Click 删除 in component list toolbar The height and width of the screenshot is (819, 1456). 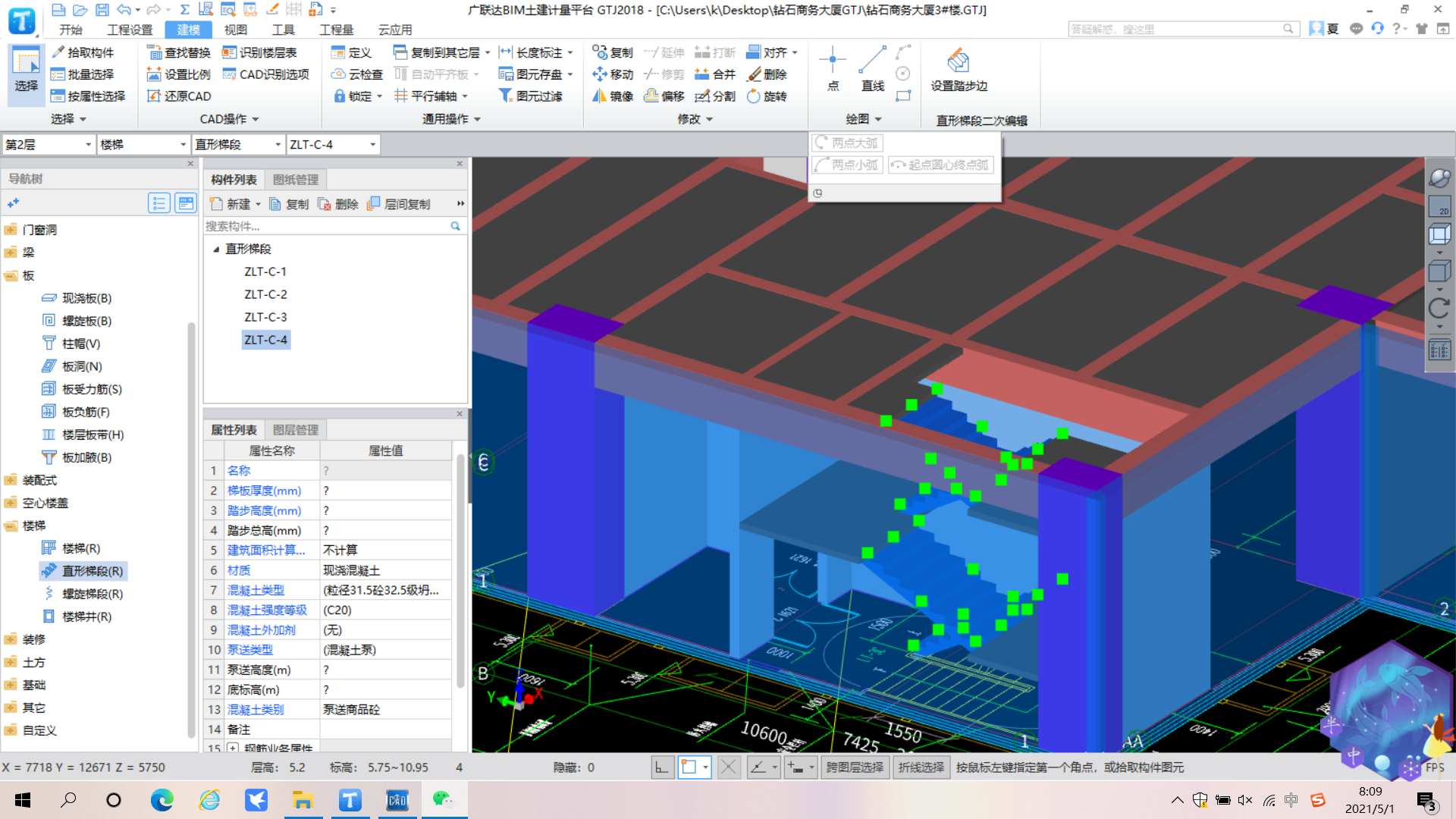tap(337, 204)
